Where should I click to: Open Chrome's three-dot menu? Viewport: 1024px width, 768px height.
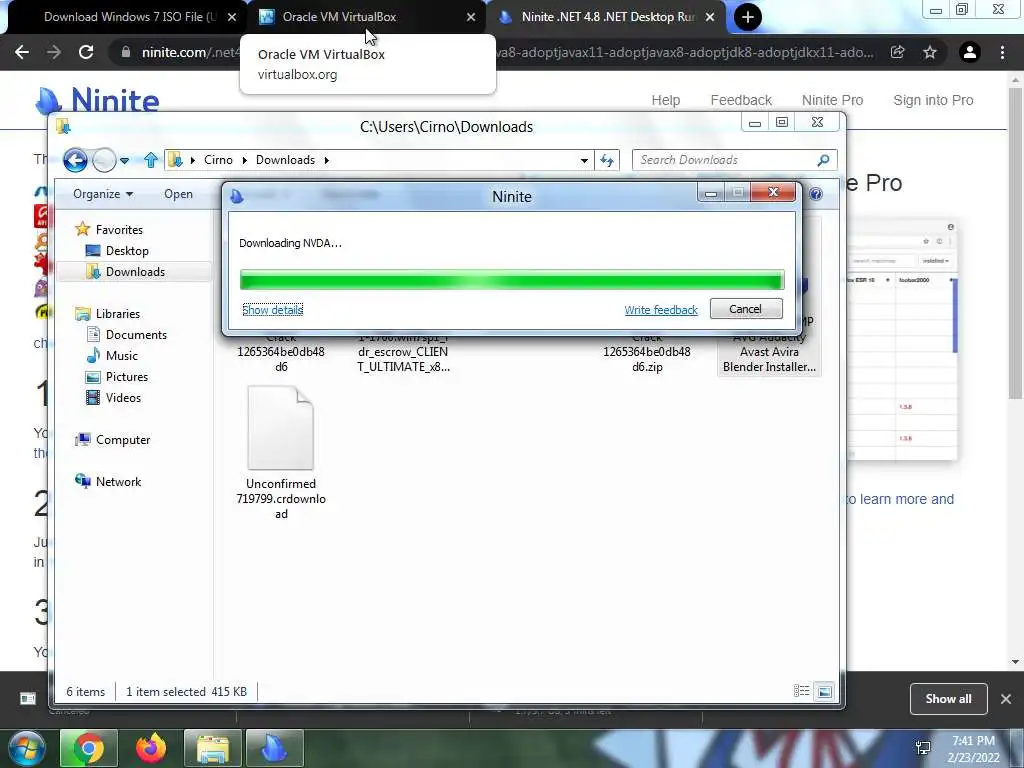click(x=1002, y=52)
